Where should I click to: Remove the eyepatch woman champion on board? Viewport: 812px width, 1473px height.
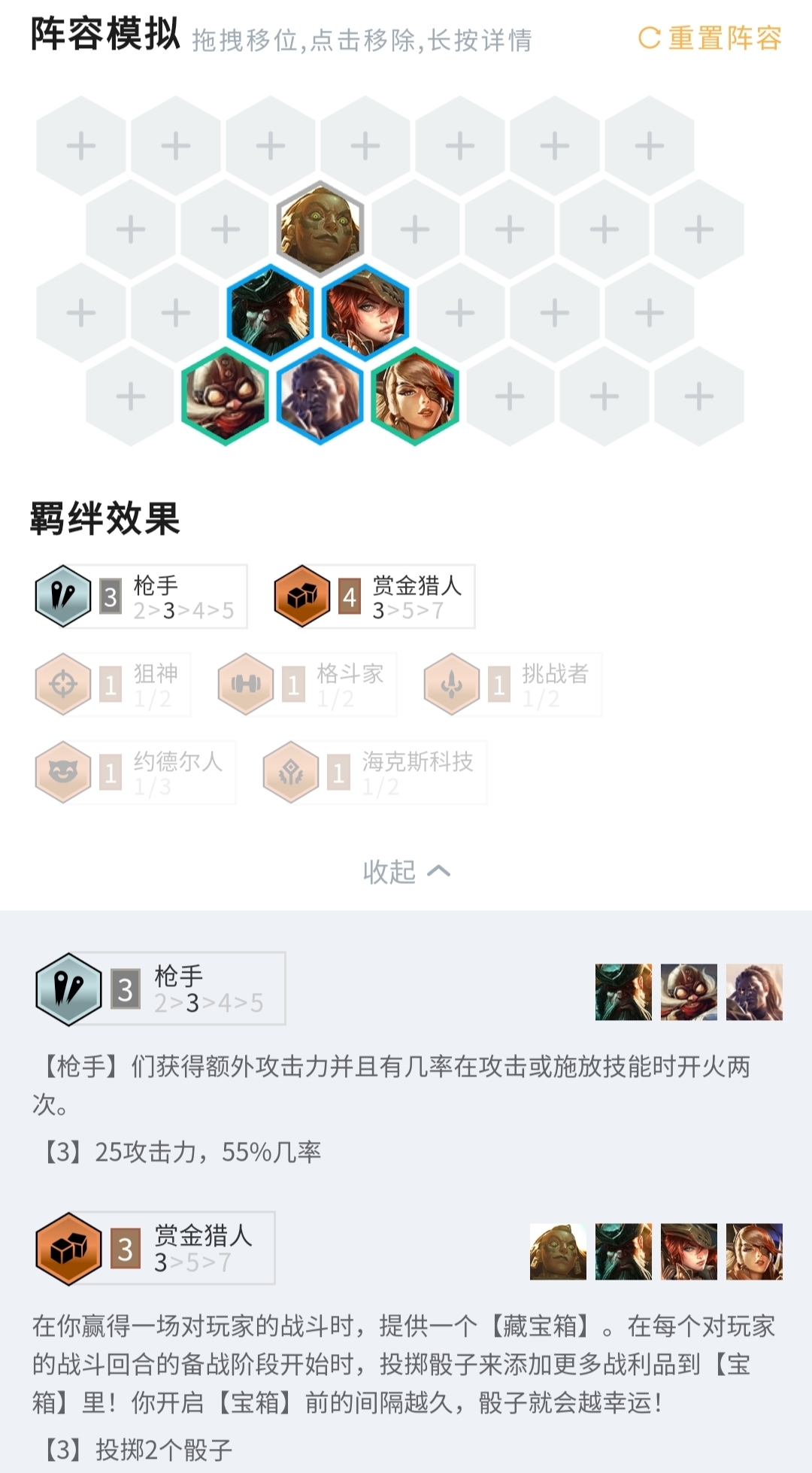pos(415,396)
